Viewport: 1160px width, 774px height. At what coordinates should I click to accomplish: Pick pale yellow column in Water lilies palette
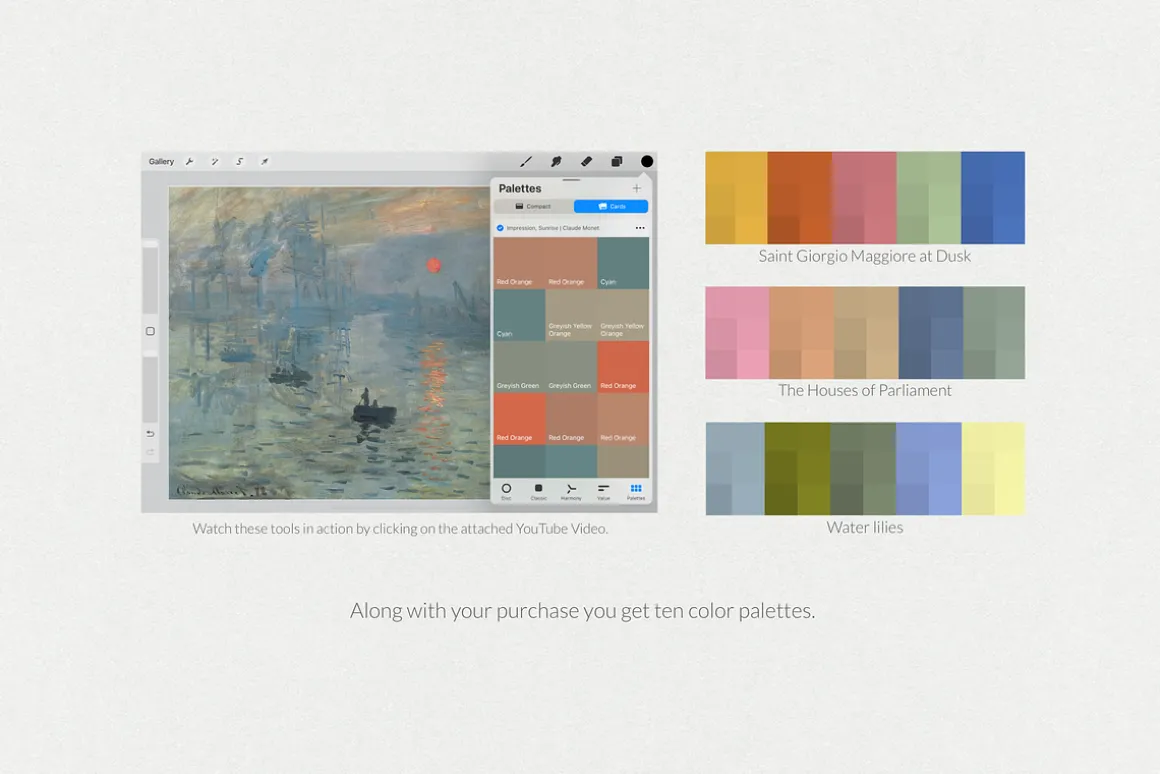994,469
